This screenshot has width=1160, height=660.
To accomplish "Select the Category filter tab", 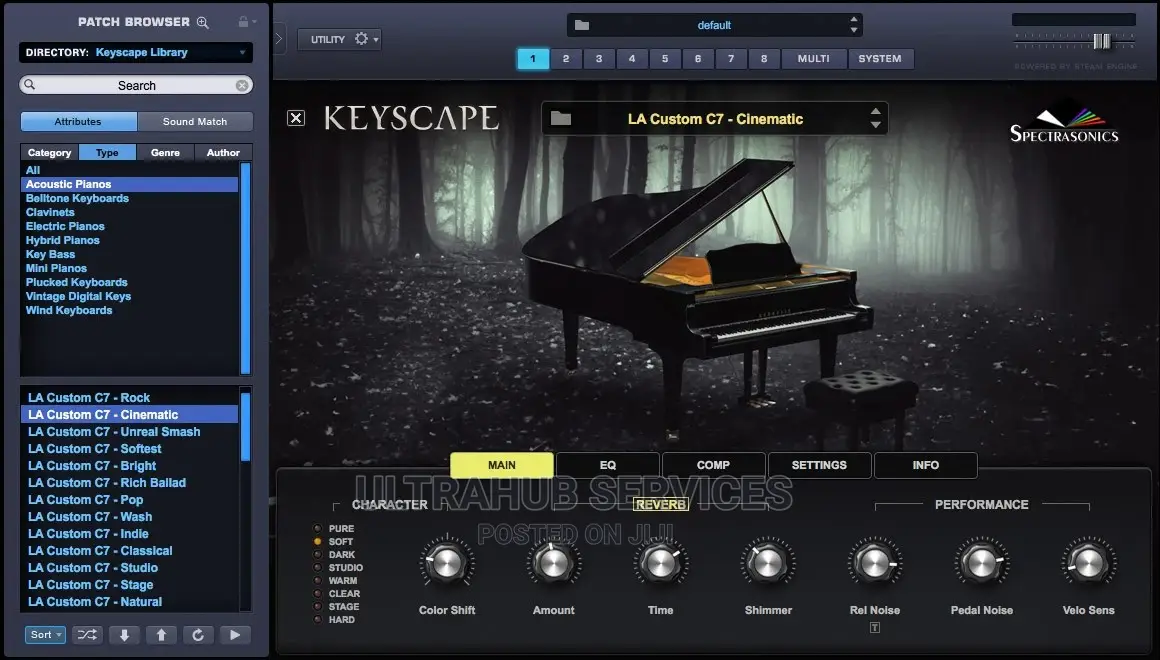I will (x=50, y=152).
